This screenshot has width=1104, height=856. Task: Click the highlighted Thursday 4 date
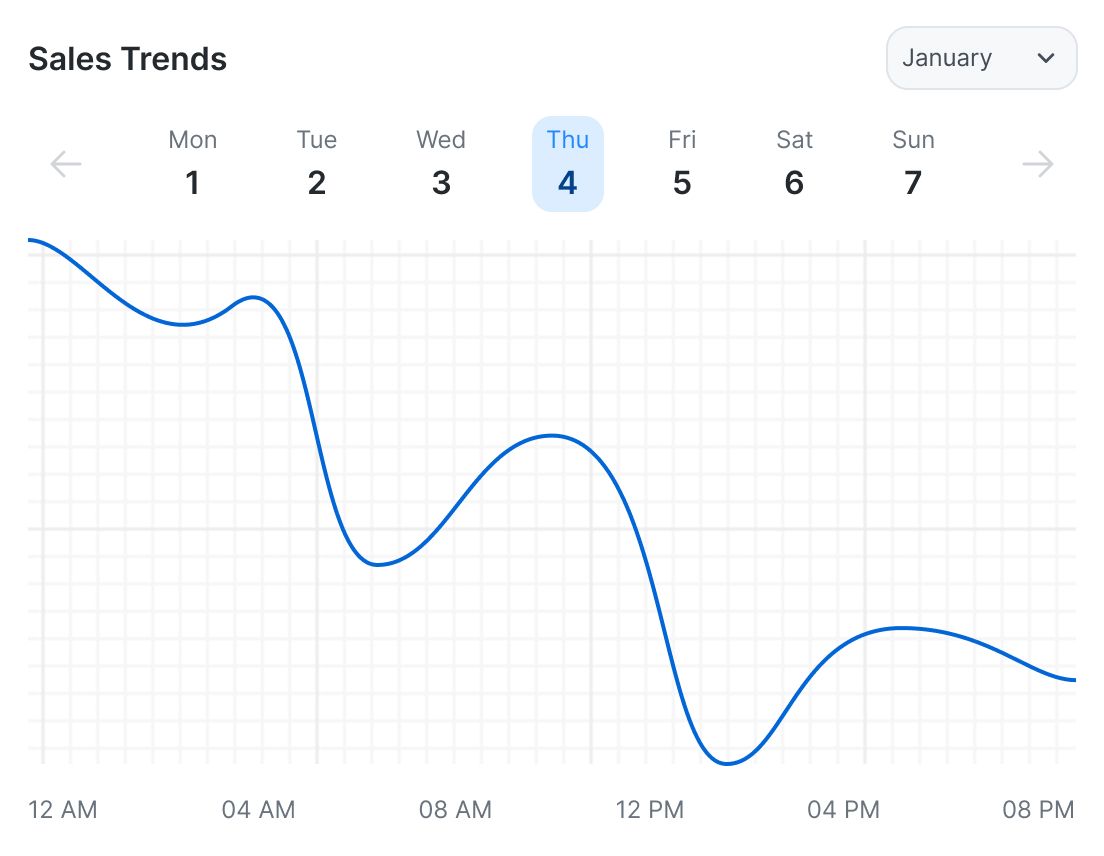pos(567,164)
